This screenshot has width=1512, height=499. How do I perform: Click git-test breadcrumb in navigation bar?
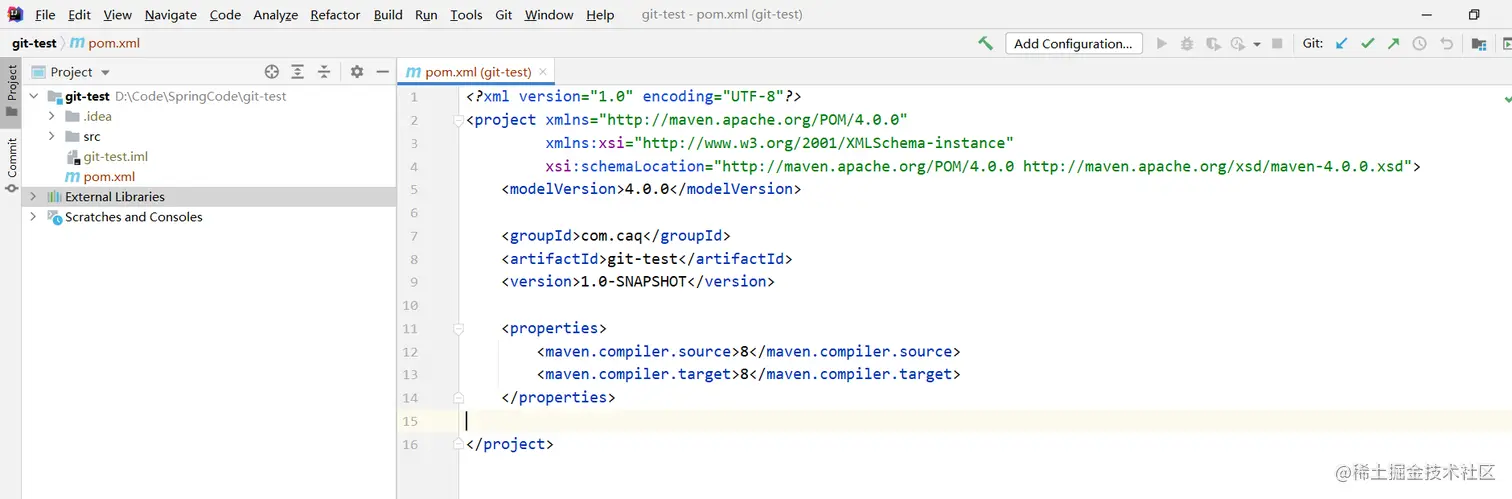34,43
